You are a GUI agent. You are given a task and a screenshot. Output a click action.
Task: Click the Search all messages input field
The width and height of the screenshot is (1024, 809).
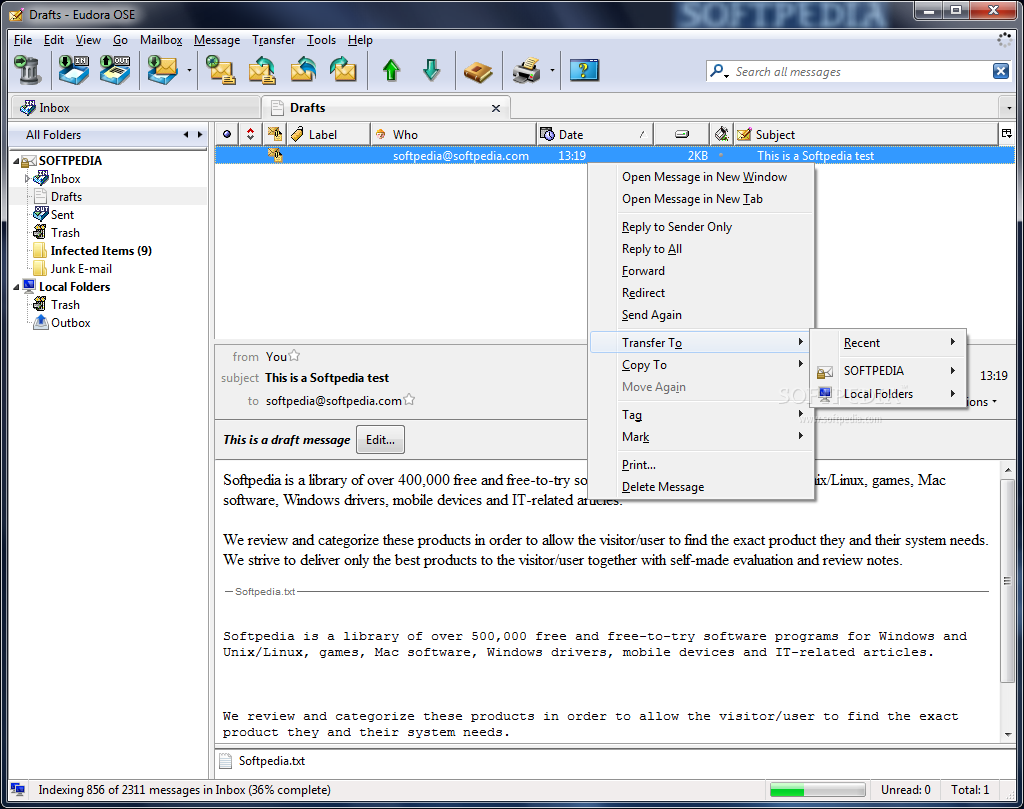coord(861,72)
